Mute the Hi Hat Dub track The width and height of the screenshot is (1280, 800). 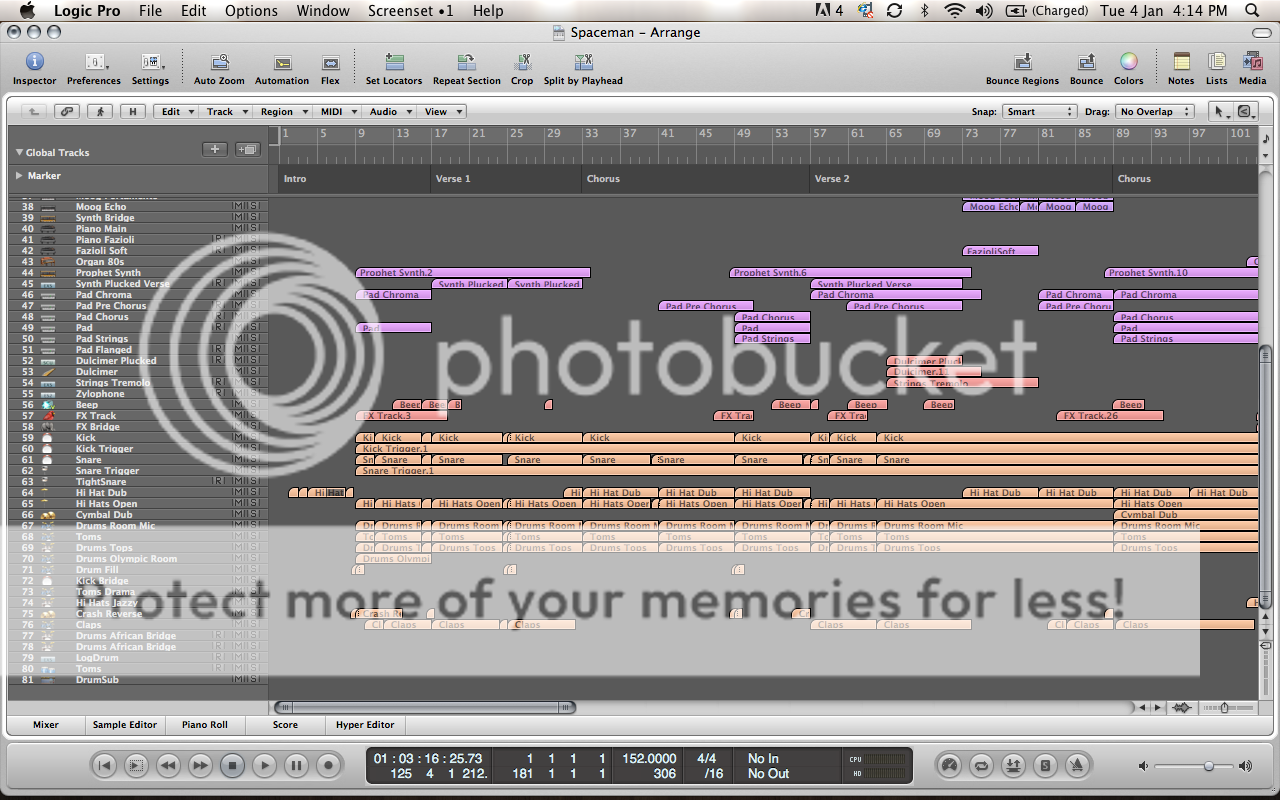[237, 493]
